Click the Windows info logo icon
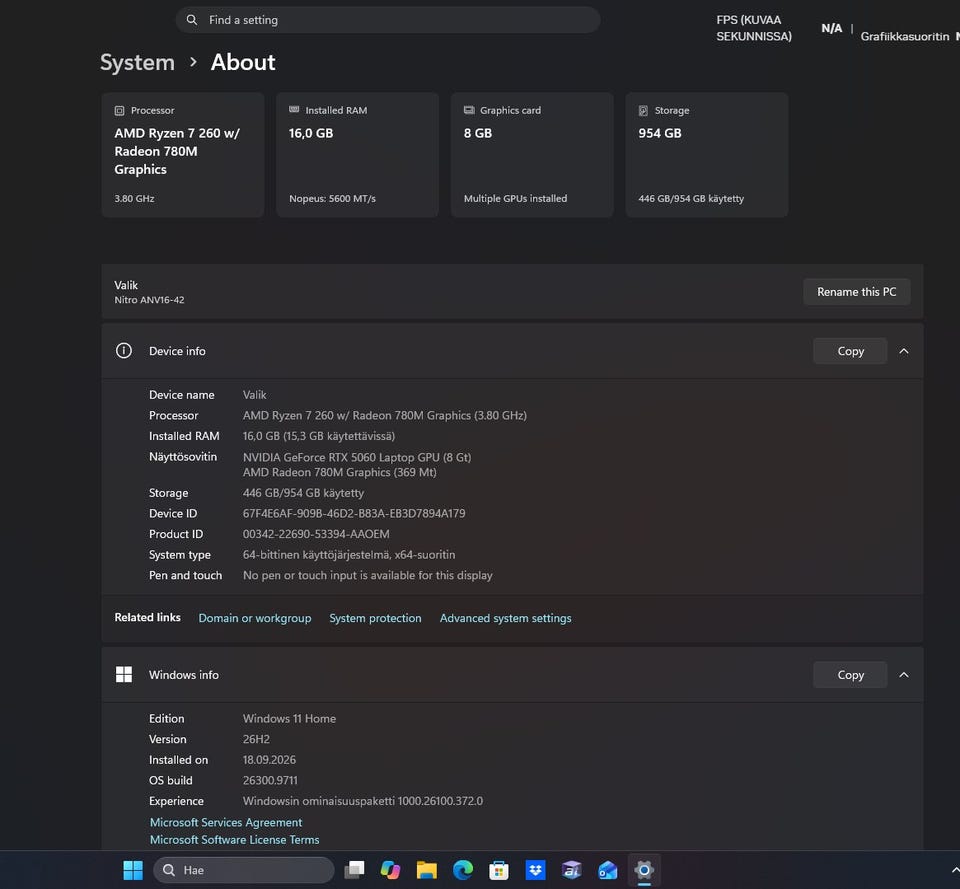 pos(124,675)
